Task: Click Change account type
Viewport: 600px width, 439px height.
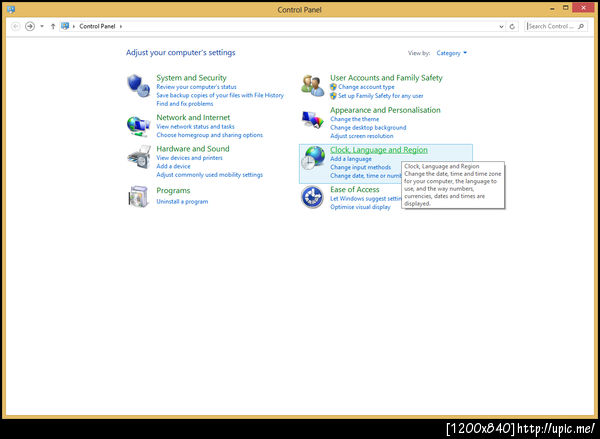Action: (x=366, y=87)
